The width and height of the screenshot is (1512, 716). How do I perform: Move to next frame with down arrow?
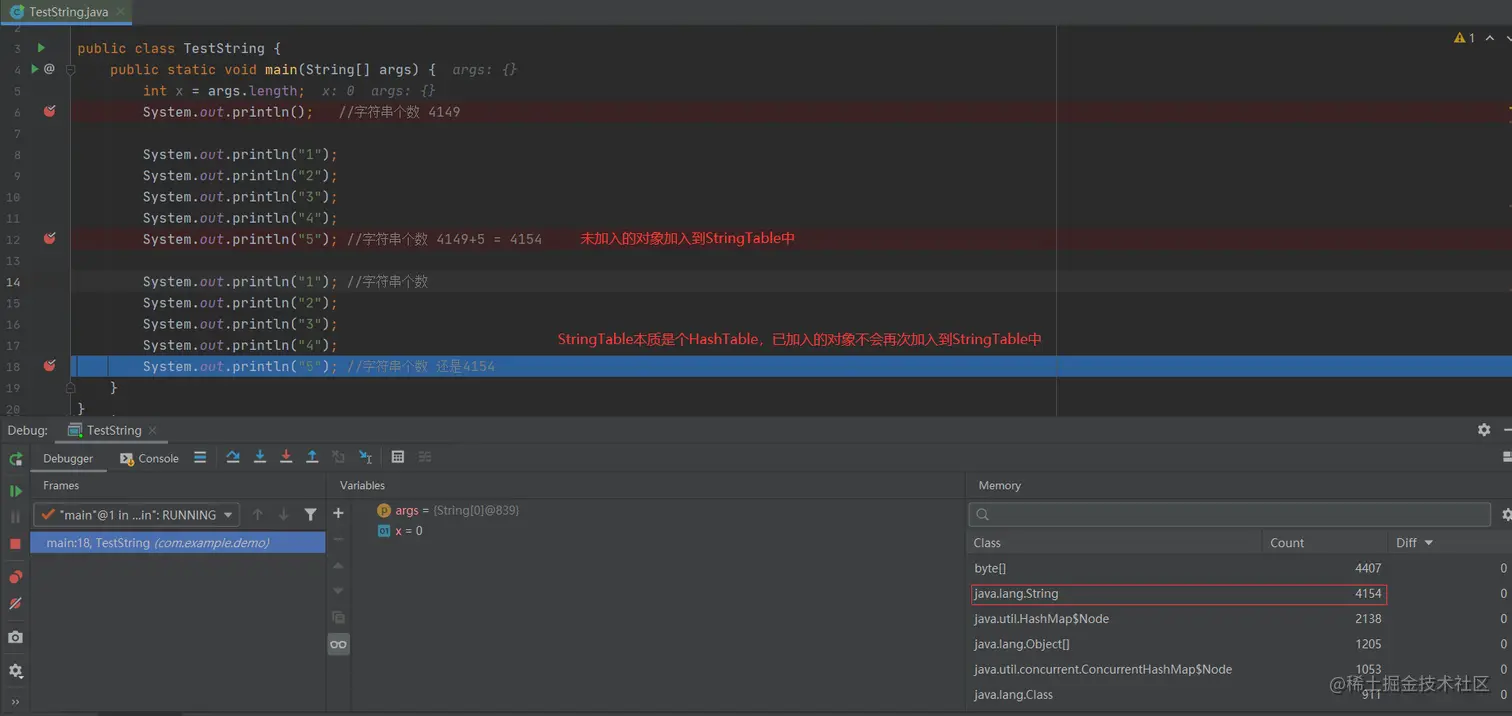click(x=284, y=514)
